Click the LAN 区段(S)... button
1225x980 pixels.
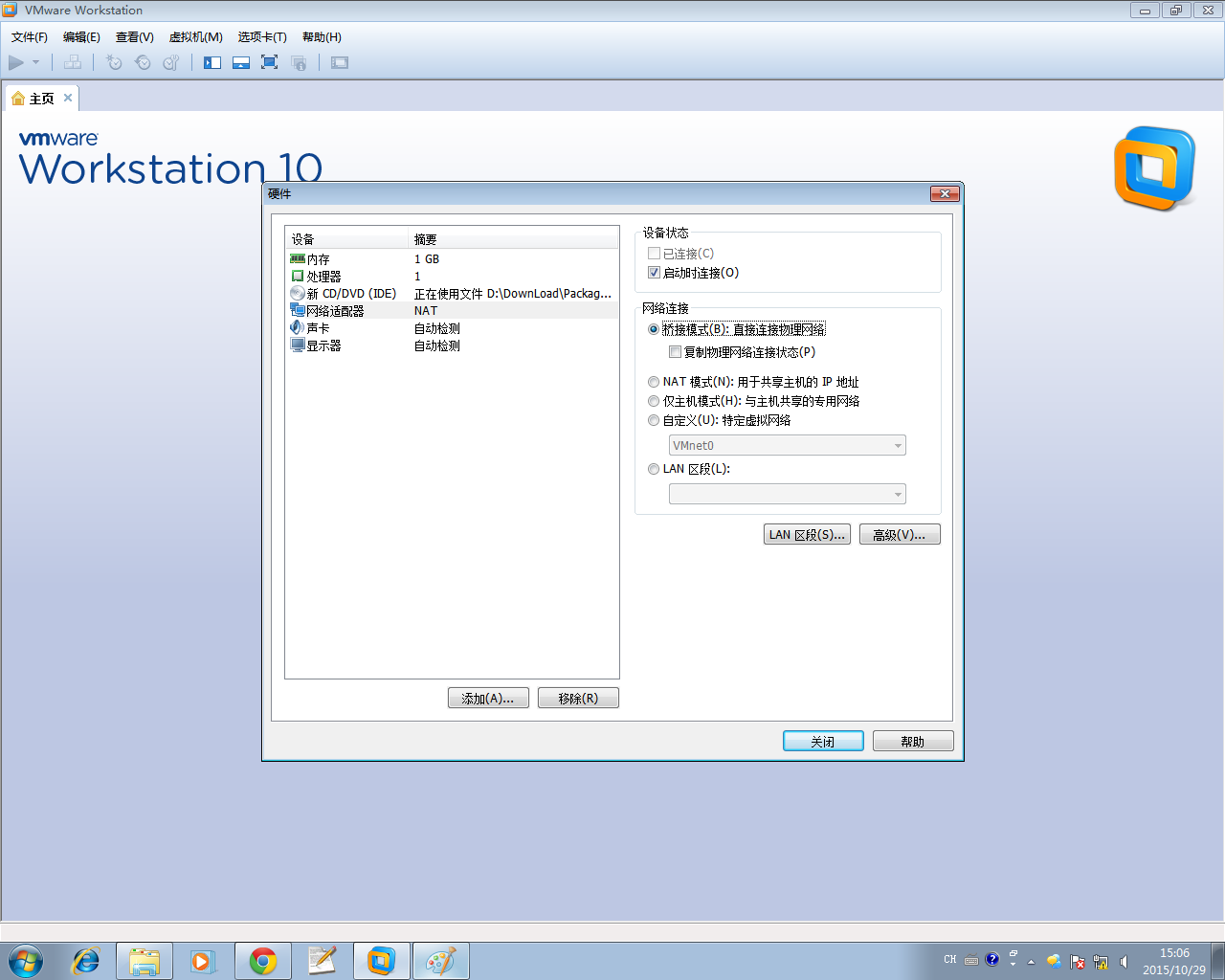(807, 534)
